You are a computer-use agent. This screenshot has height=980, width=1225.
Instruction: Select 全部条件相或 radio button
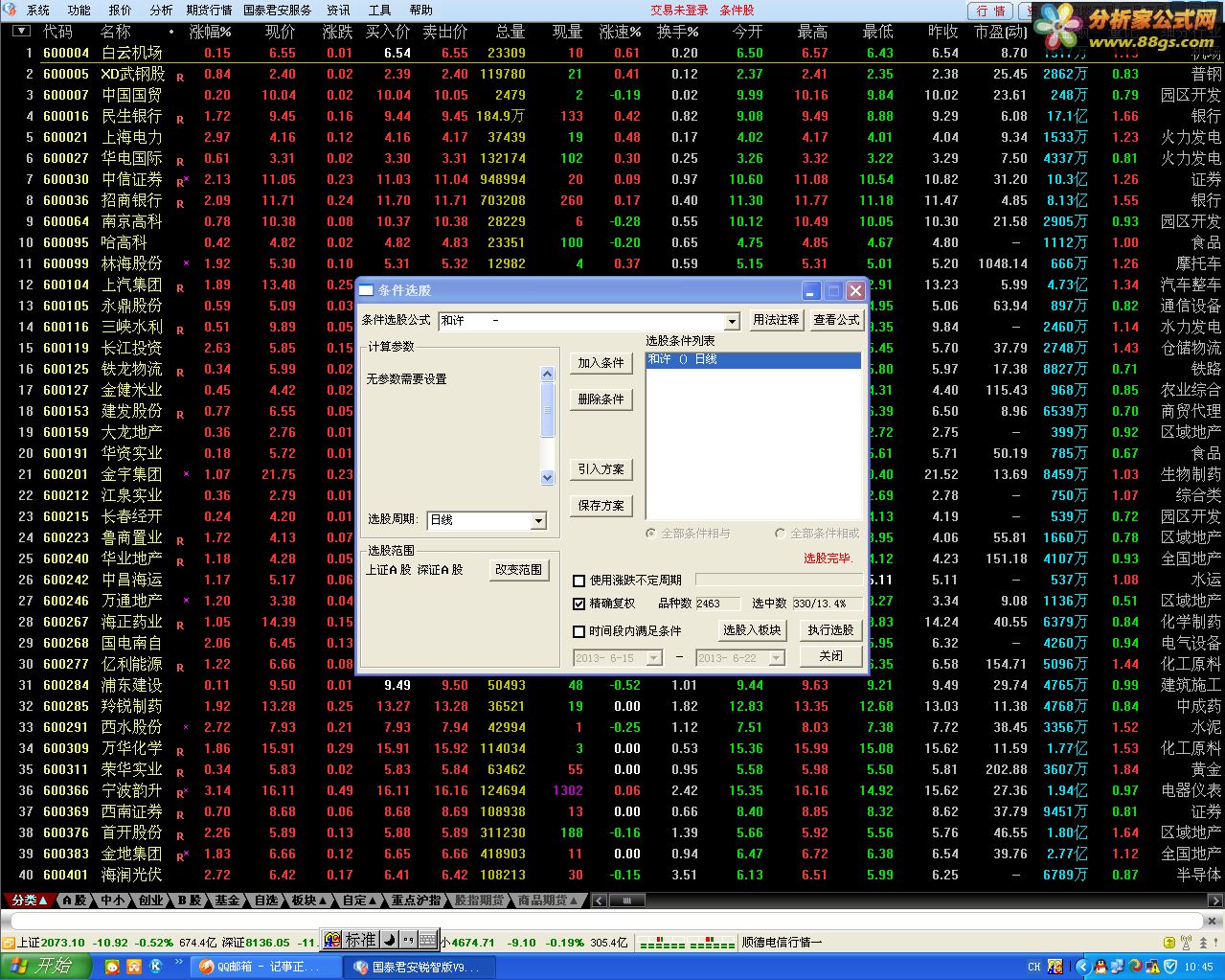point(781,534)
